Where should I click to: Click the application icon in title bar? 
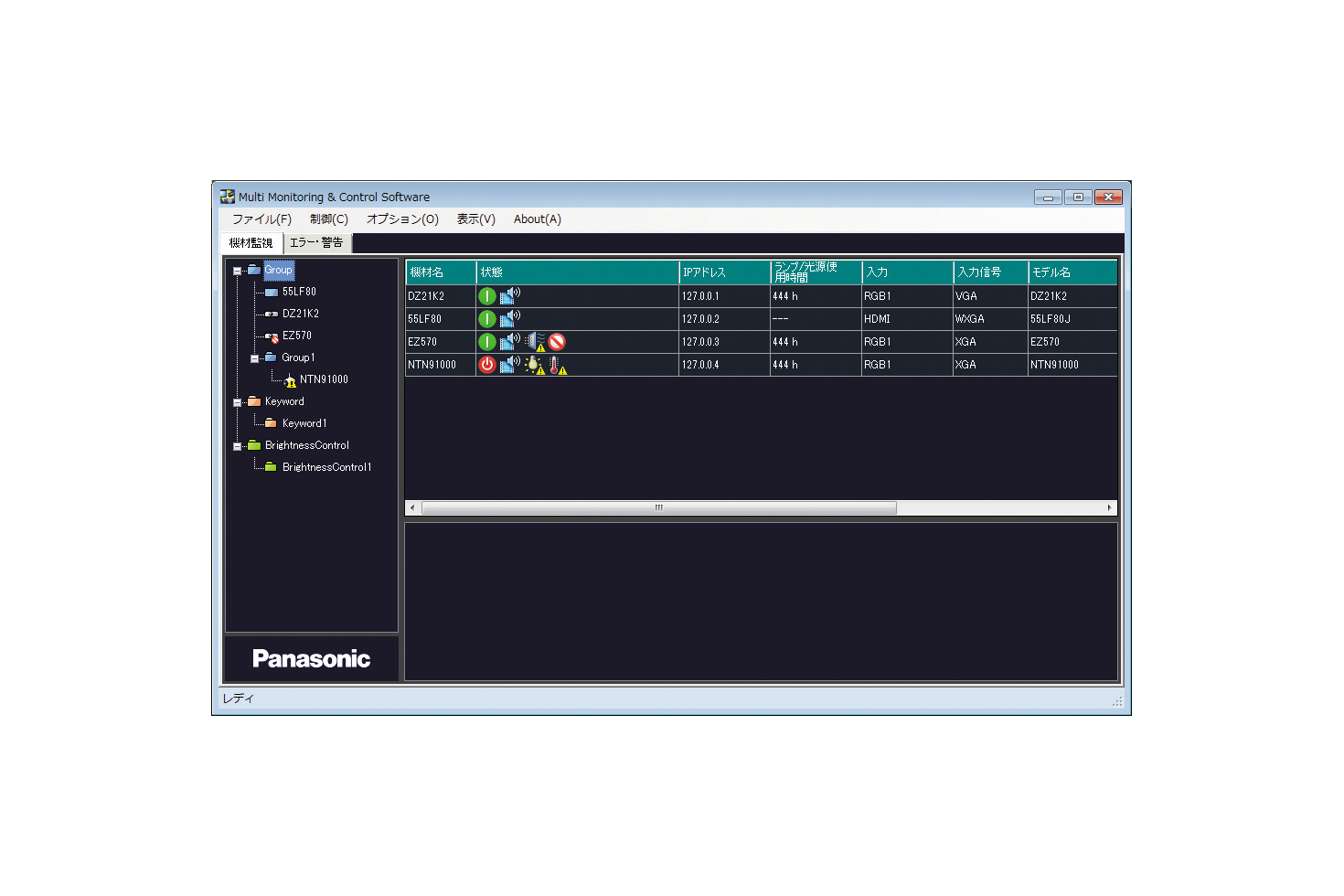[x=228, y=197]
